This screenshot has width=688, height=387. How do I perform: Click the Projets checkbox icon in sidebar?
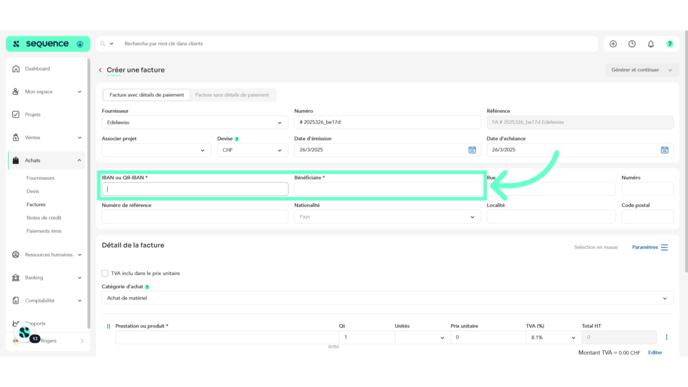[16, 115]
